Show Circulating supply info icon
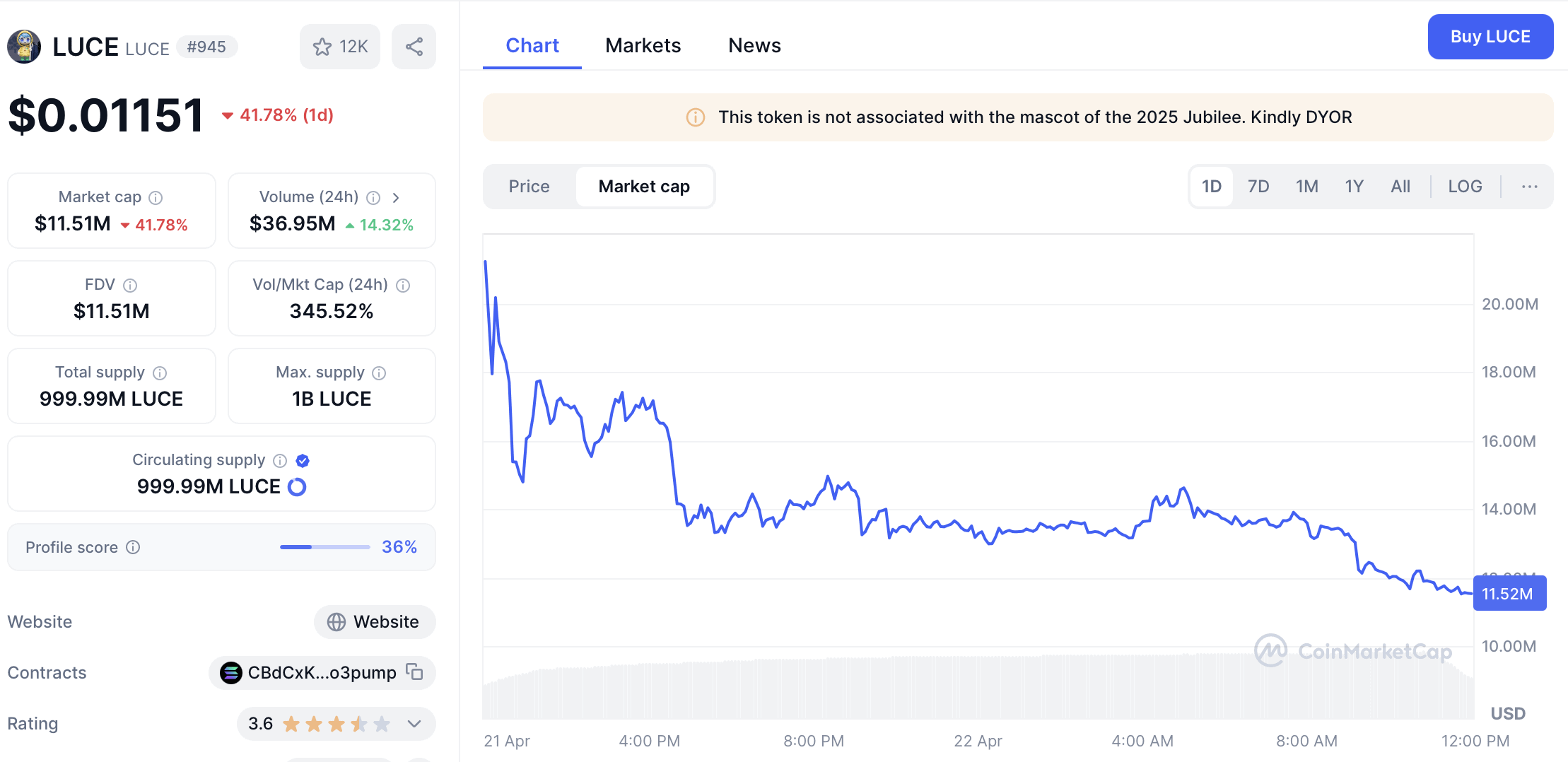This screenshot has width=1568, height=762. [x=280, y=461]
